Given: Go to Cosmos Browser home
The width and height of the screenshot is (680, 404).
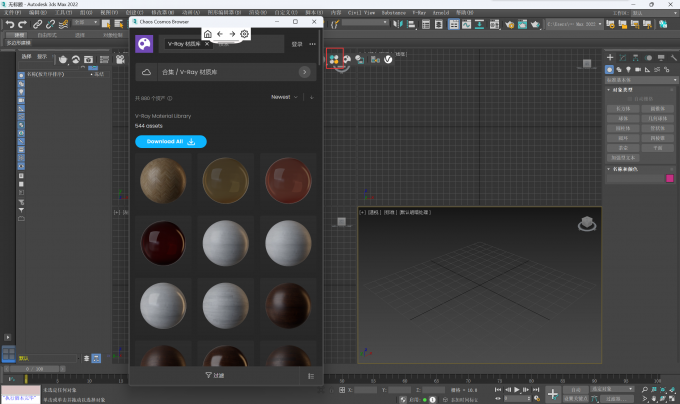Looking at the screenshot, I should [208, 34].
